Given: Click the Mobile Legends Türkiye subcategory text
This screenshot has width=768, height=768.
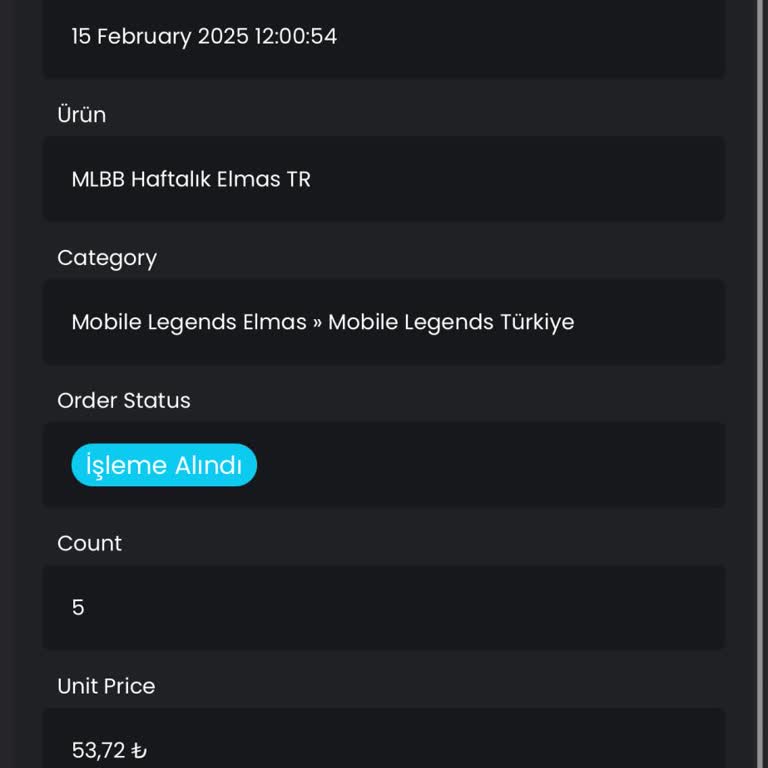Looking at the screenshot, I should (451, 322).
